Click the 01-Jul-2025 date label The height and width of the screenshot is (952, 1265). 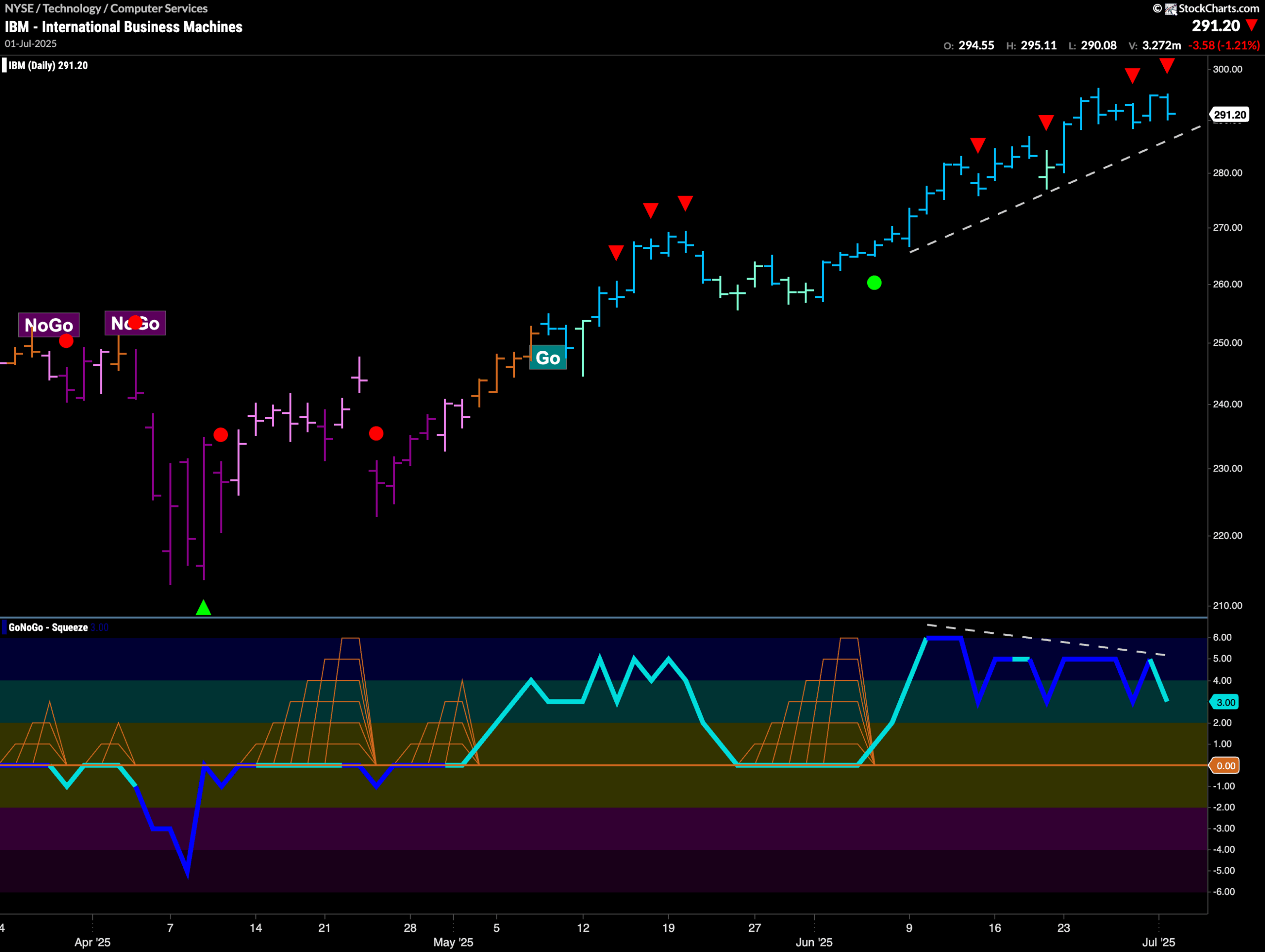(31, 43)
